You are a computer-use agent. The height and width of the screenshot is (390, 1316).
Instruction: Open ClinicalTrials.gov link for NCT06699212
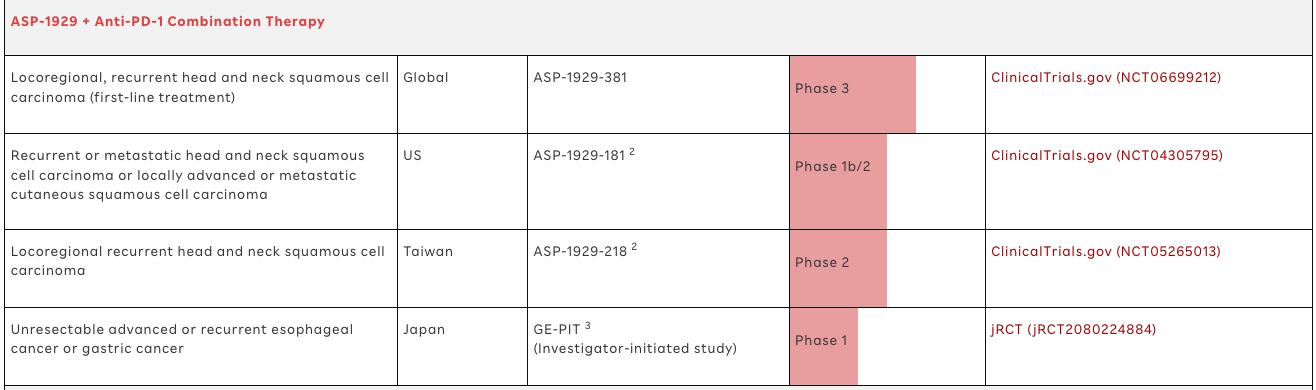pos(1106,77)
